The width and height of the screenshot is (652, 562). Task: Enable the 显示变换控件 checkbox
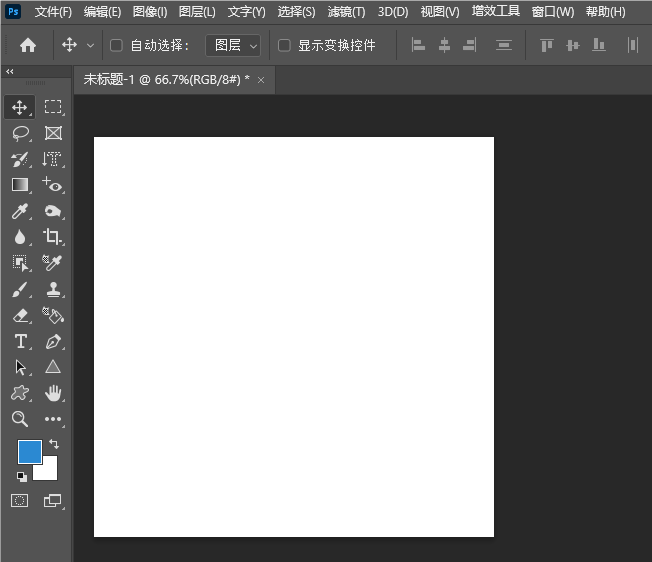[284, 45]
